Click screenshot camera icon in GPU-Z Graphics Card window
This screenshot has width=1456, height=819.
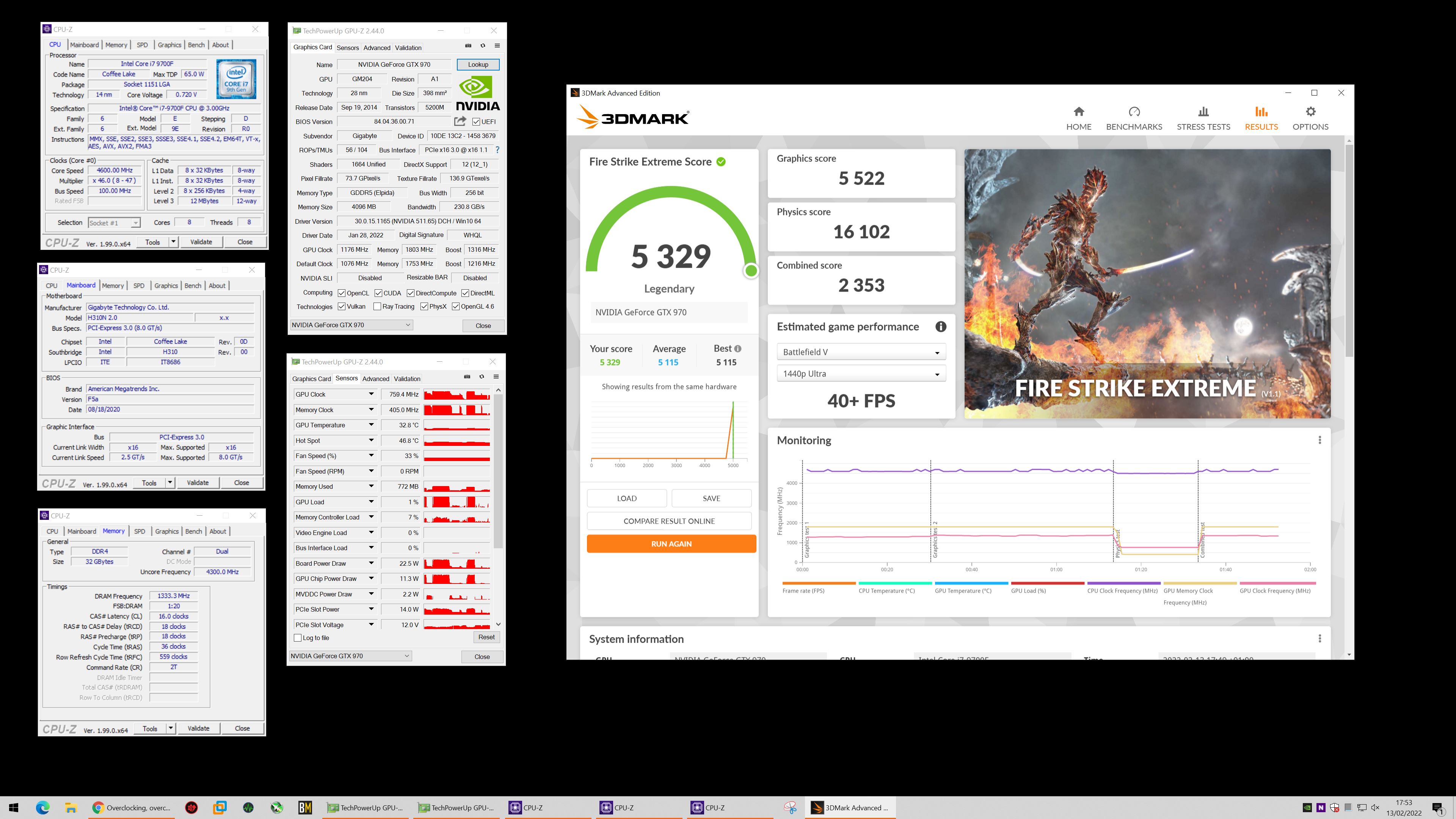point(468,46)
